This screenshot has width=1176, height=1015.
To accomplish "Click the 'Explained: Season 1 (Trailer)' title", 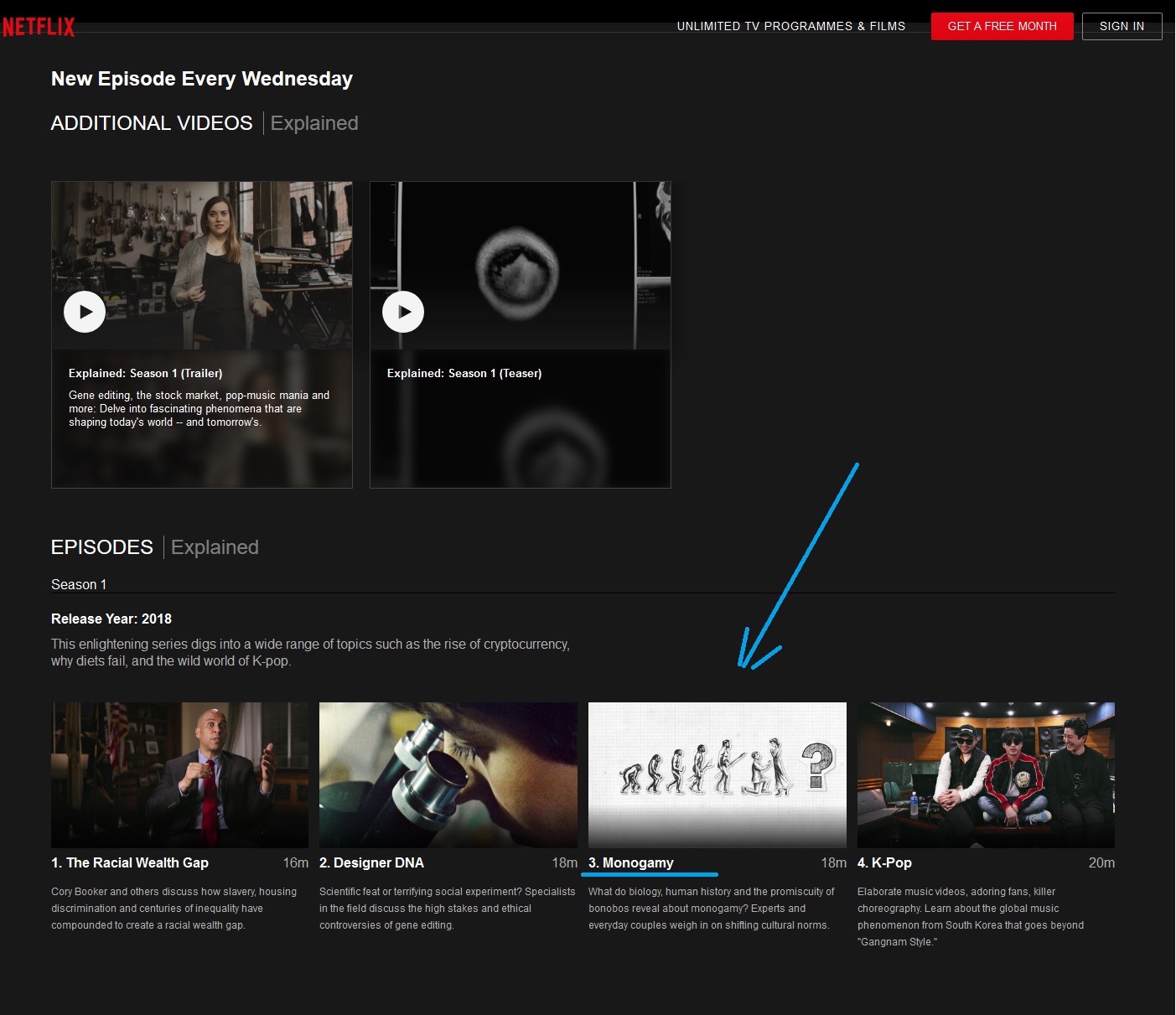I will pyautogui.click(x=146, y=373).
